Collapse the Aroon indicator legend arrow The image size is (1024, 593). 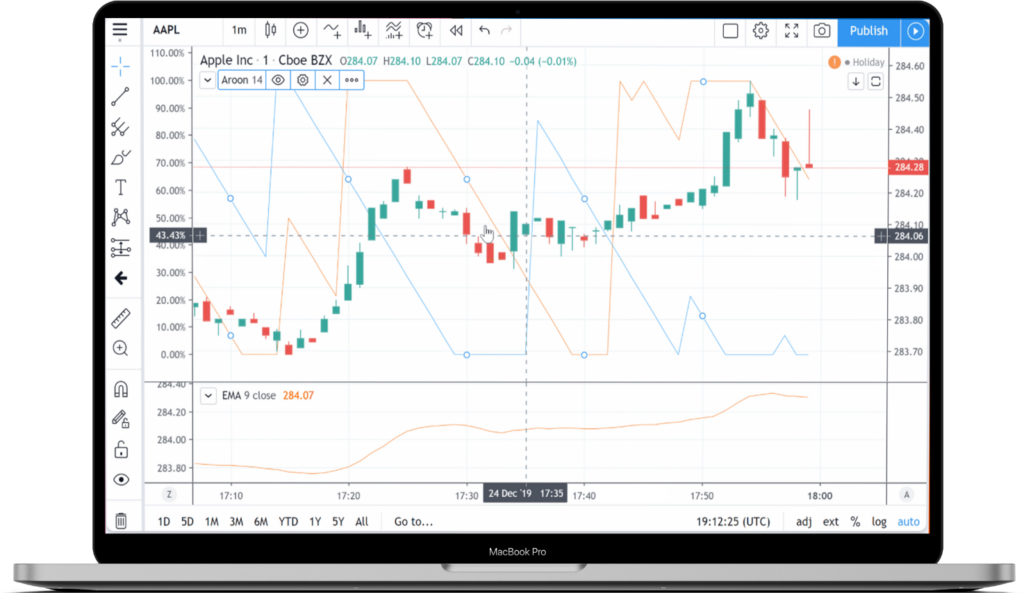point(208,80)
